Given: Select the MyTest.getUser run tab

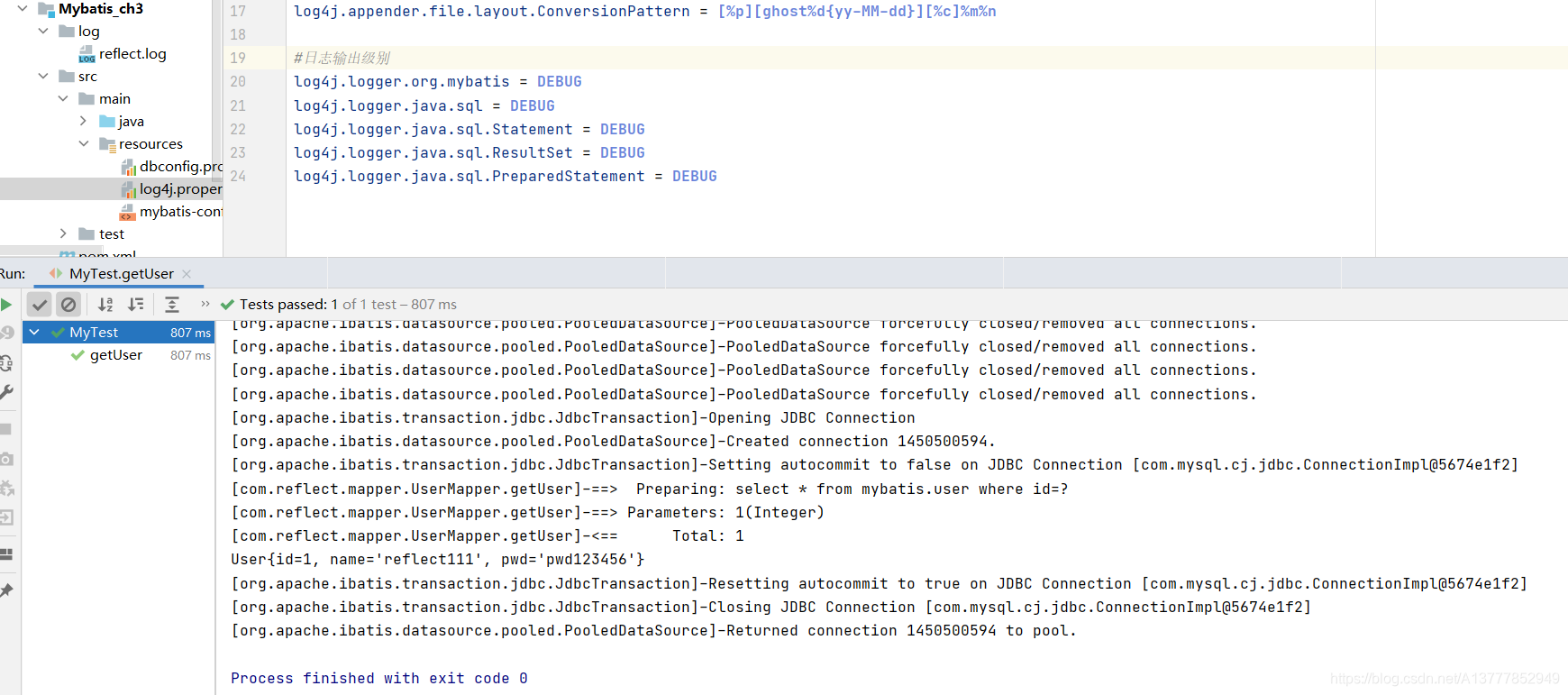Looking at the screenshot, I should pos(121,273).
